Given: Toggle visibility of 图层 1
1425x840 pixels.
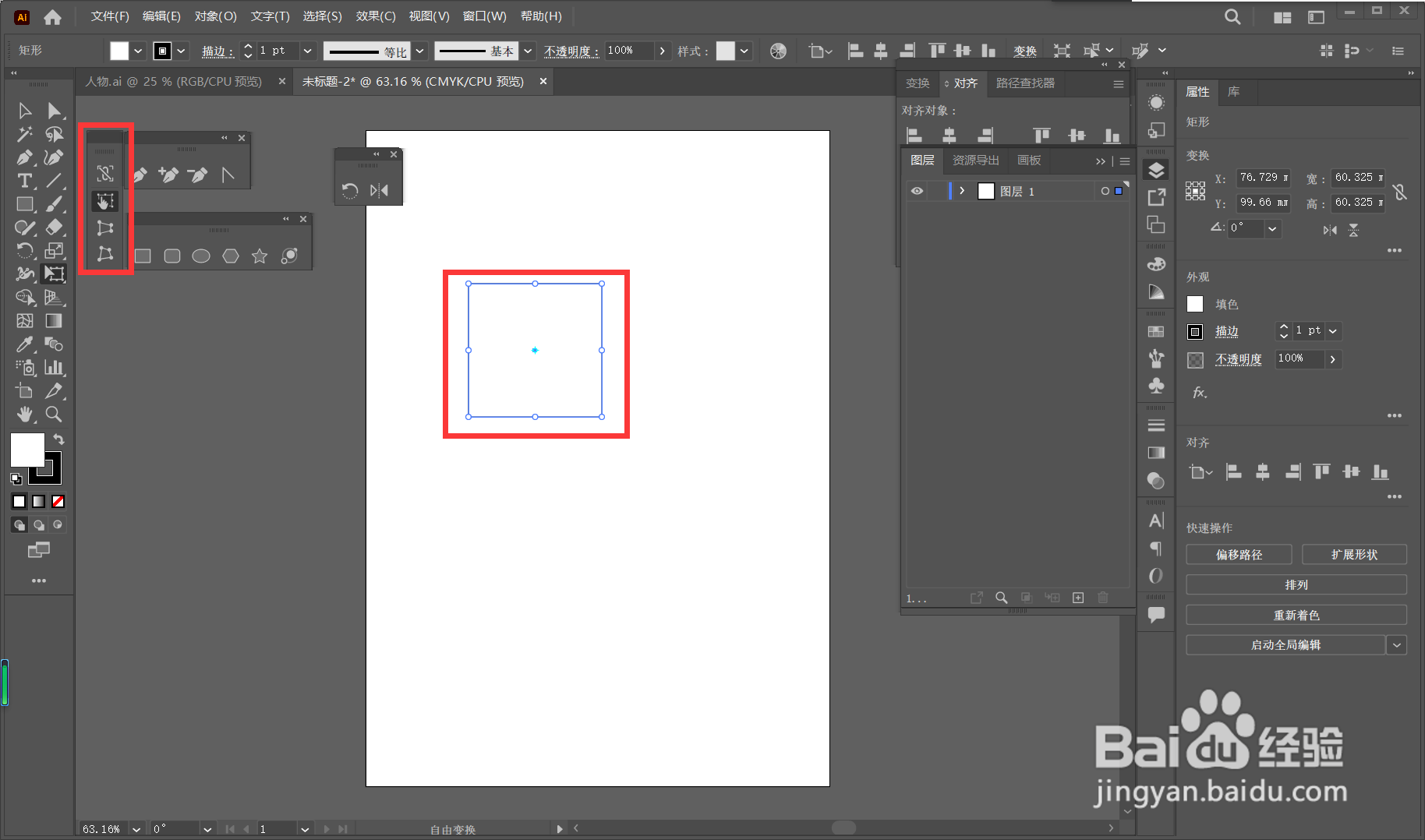Looking at the screenshot, I should tap(918, 191).
